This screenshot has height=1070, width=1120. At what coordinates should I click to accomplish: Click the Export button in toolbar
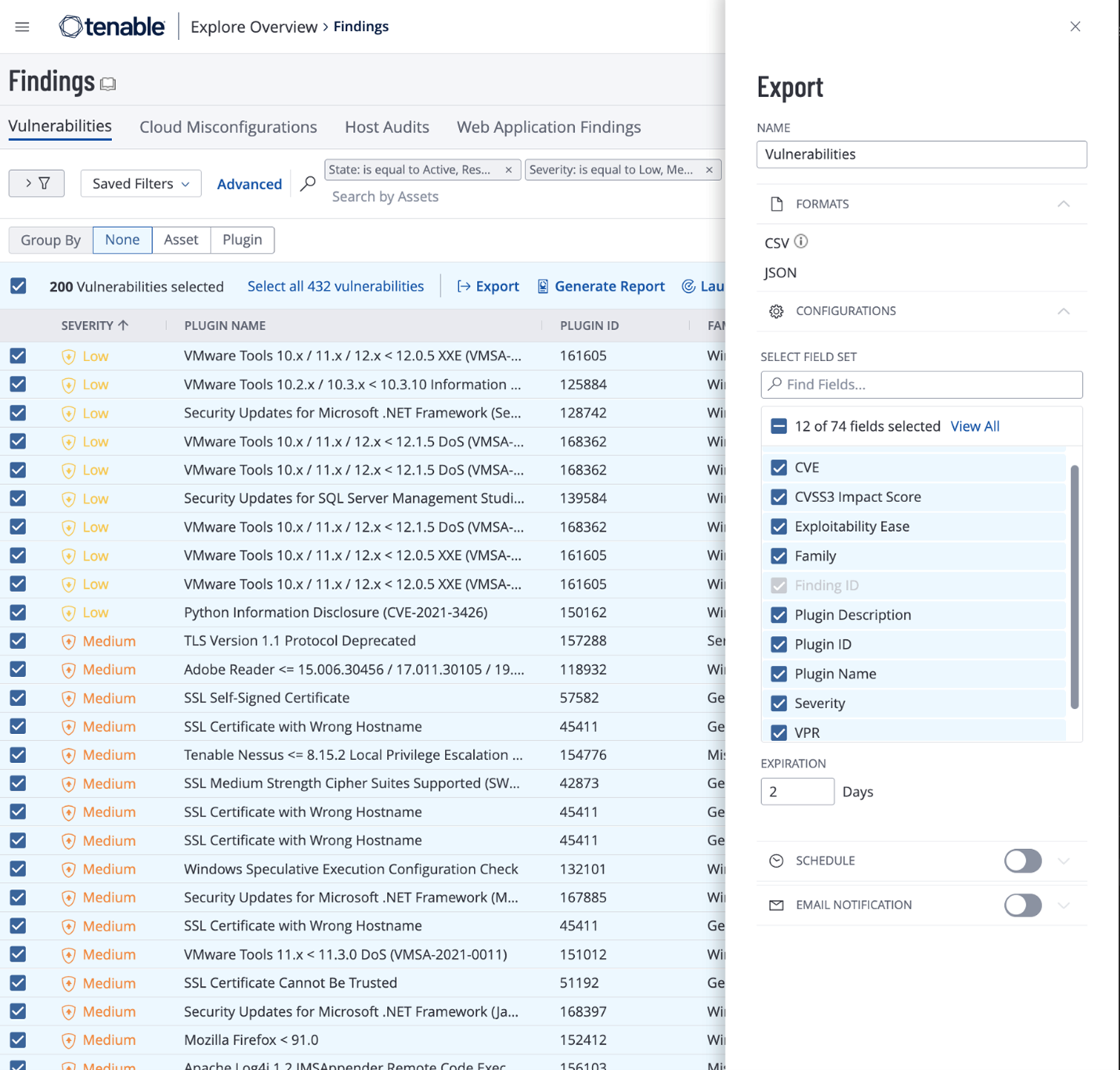pos(488,287)
